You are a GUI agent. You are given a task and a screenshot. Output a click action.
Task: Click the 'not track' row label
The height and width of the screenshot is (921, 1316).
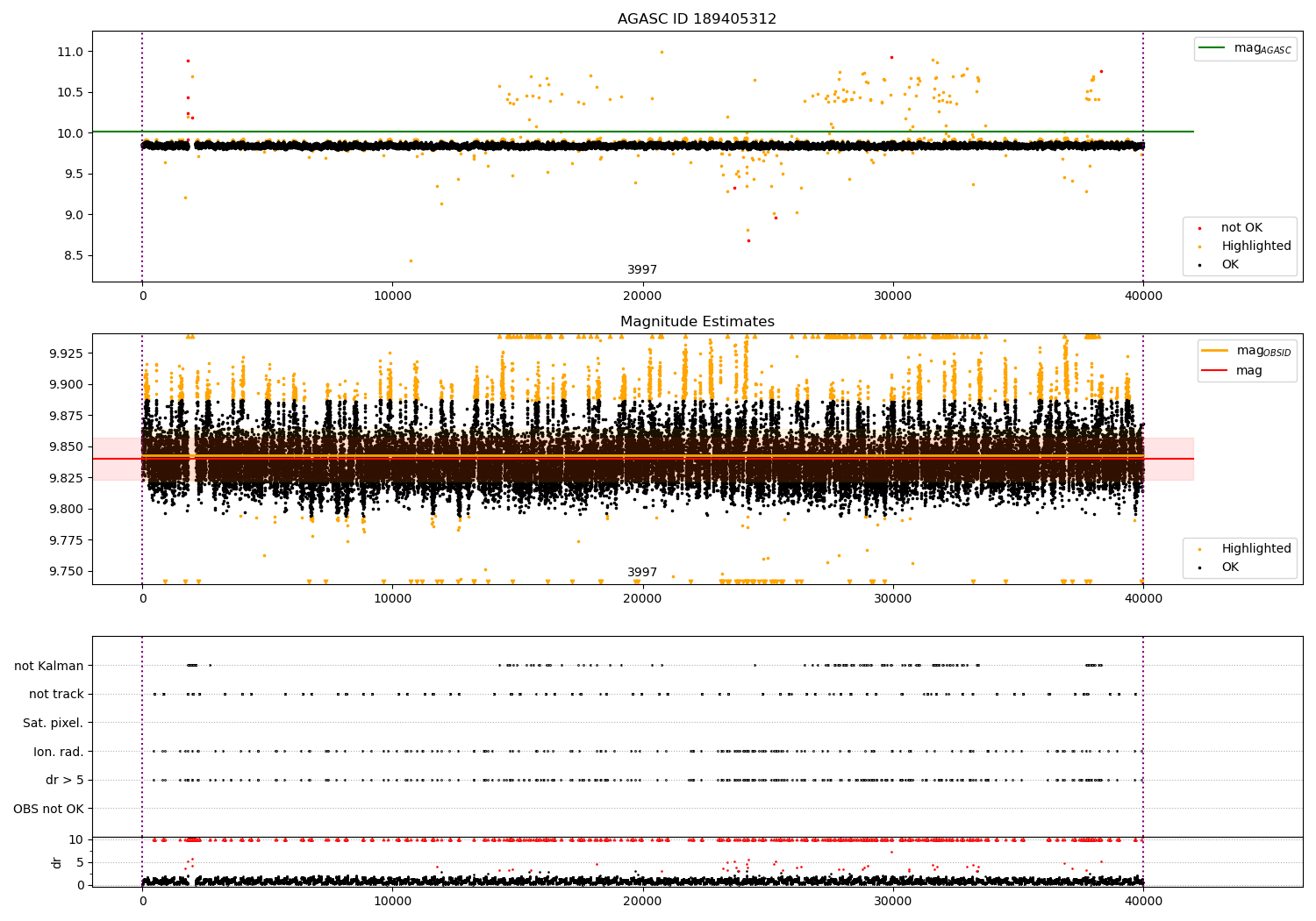pyautogui.click(x=56, y=694)
